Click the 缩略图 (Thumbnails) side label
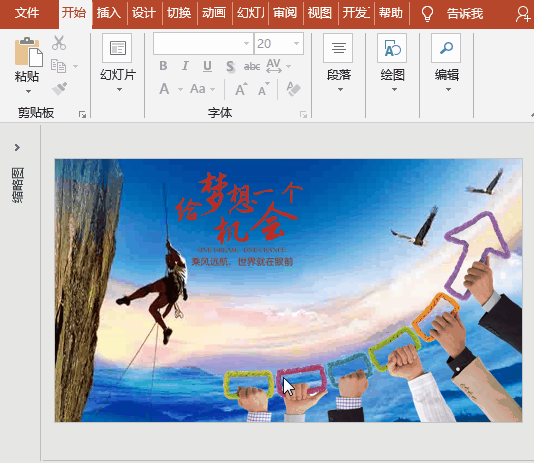 (18, 185)
